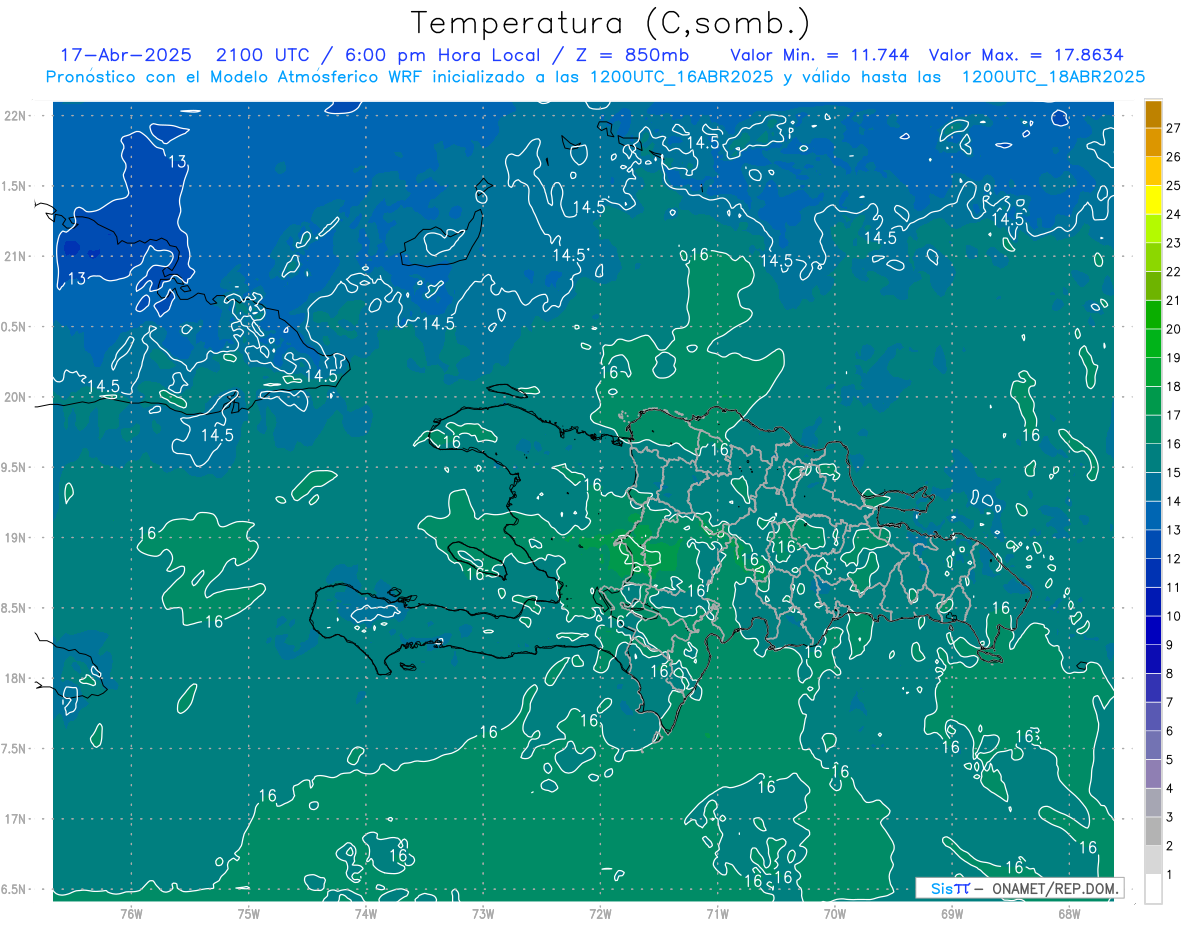Click the date text '17-Abr-2025'
1200x927 pixels.
pos(126,55)
